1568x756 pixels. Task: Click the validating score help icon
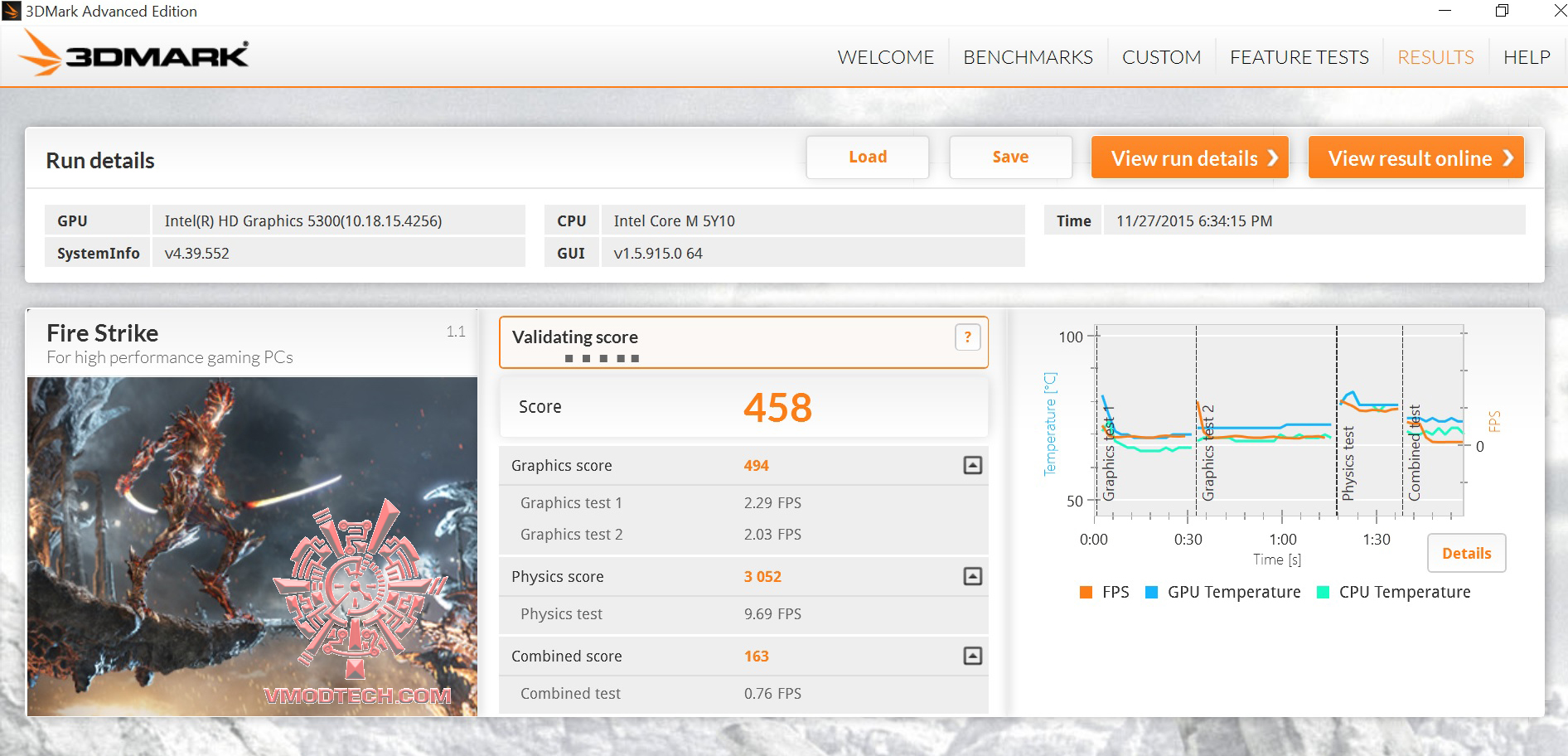pyautogui.click(x=967, y=337)
